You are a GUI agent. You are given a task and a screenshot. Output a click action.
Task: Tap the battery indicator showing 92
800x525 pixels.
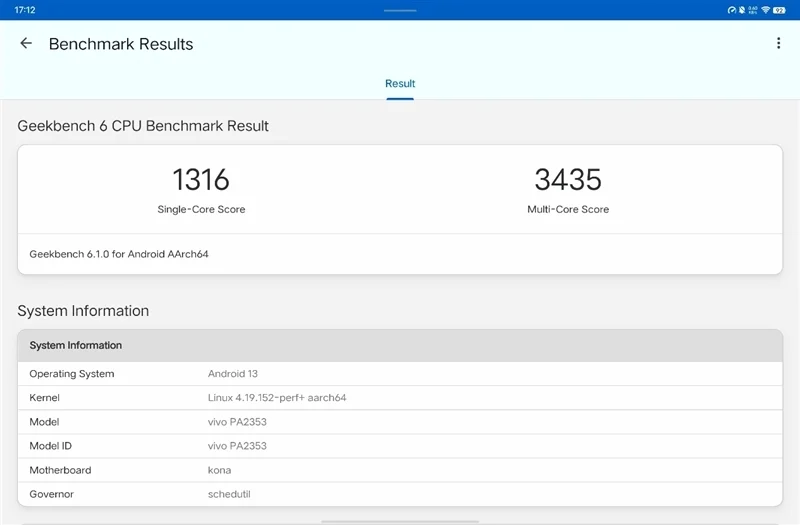(779, 10)
